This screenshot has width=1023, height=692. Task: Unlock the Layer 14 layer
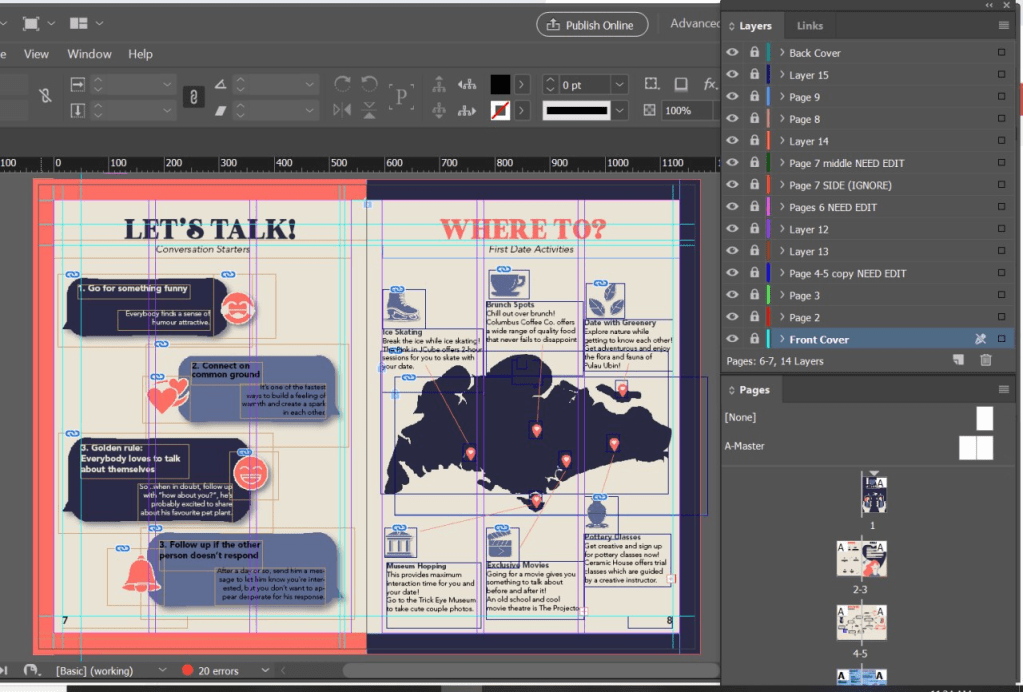[x=754, y=141]
